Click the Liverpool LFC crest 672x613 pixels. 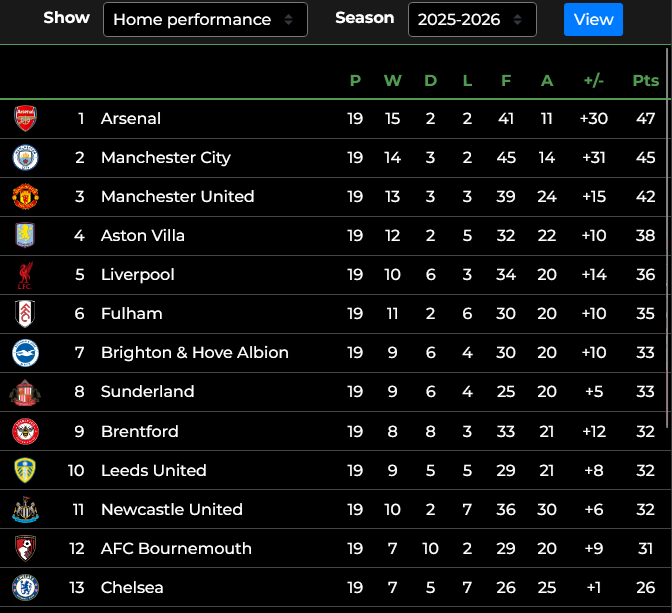click(25, 275)
